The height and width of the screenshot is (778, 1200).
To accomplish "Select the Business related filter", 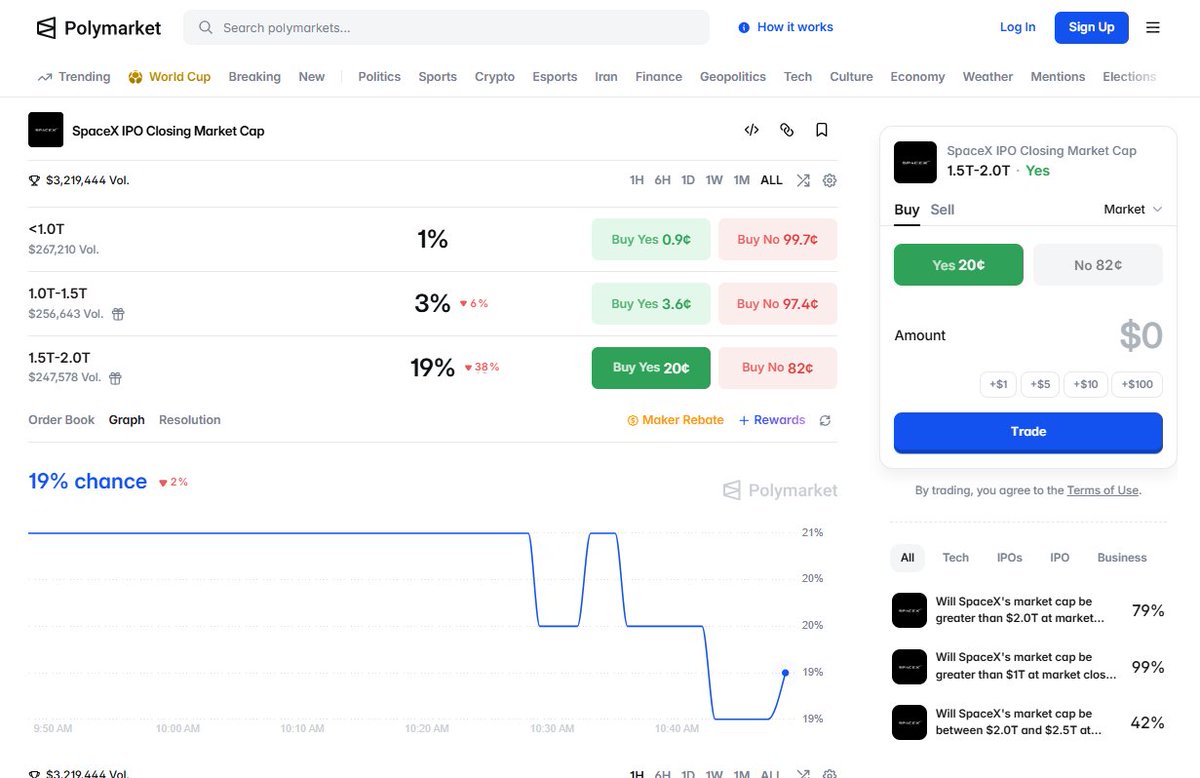I will pos(1122,558).
